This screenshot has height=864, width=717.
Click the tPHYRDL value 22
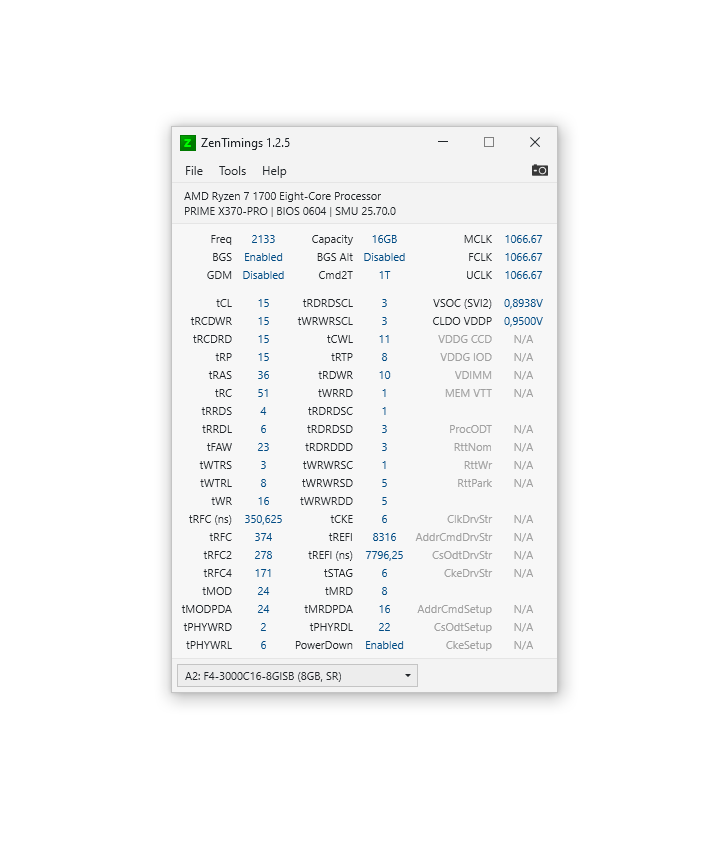[384, 627]
